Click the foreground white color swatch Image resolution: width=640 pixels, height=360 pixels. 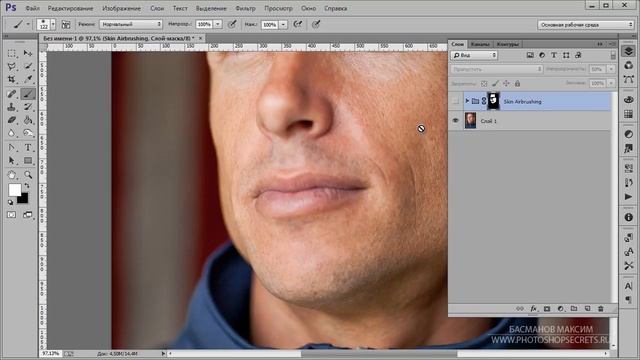(15, 190)
